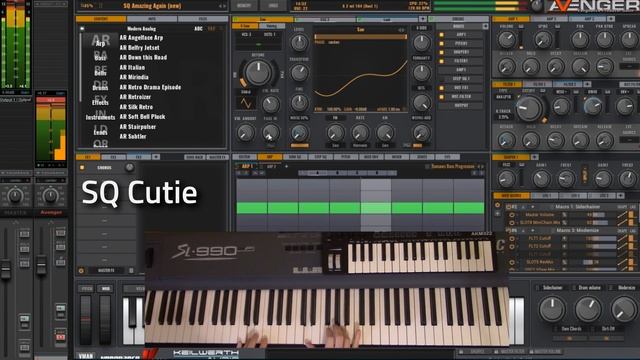Click the large filter CUTOFF knob
This screenshot has width=640, height=360.
pyautogui.click(x=529, y=108)
